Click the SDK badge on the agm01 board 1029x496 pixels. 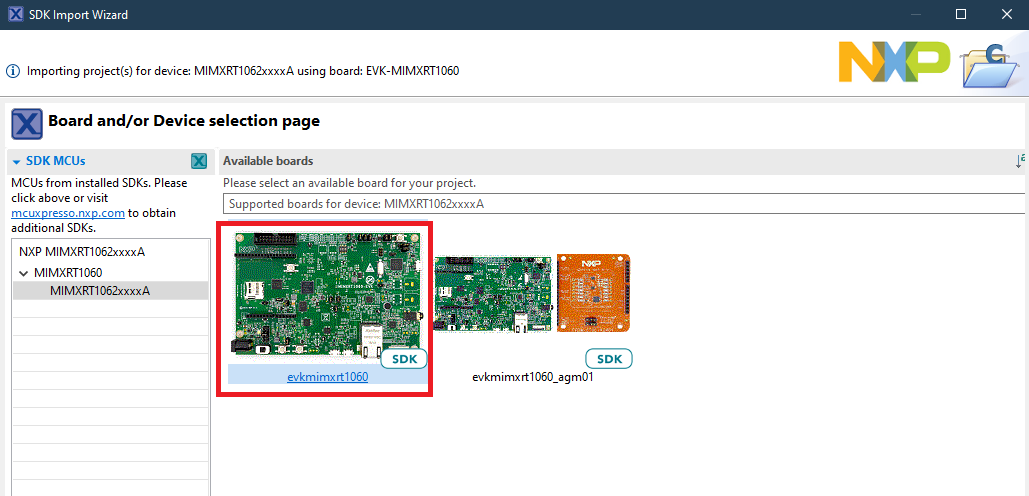pyautogui.click(x=608, y=359)
